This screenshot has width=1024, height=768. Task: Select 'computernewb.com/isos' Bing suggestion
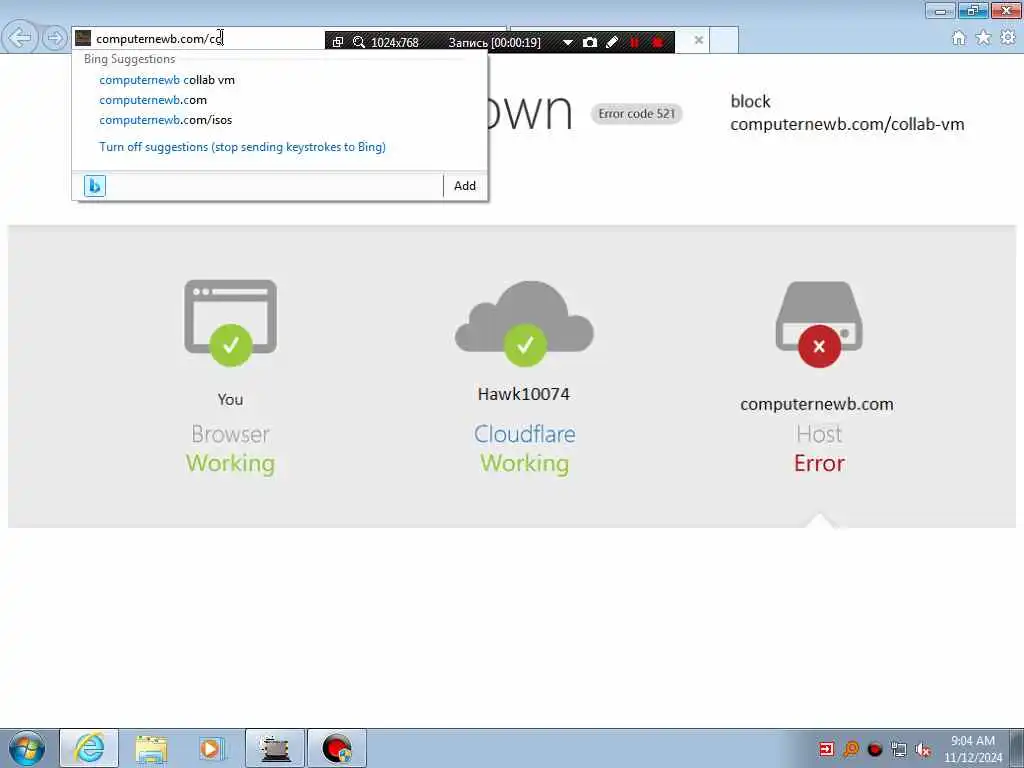165,120
